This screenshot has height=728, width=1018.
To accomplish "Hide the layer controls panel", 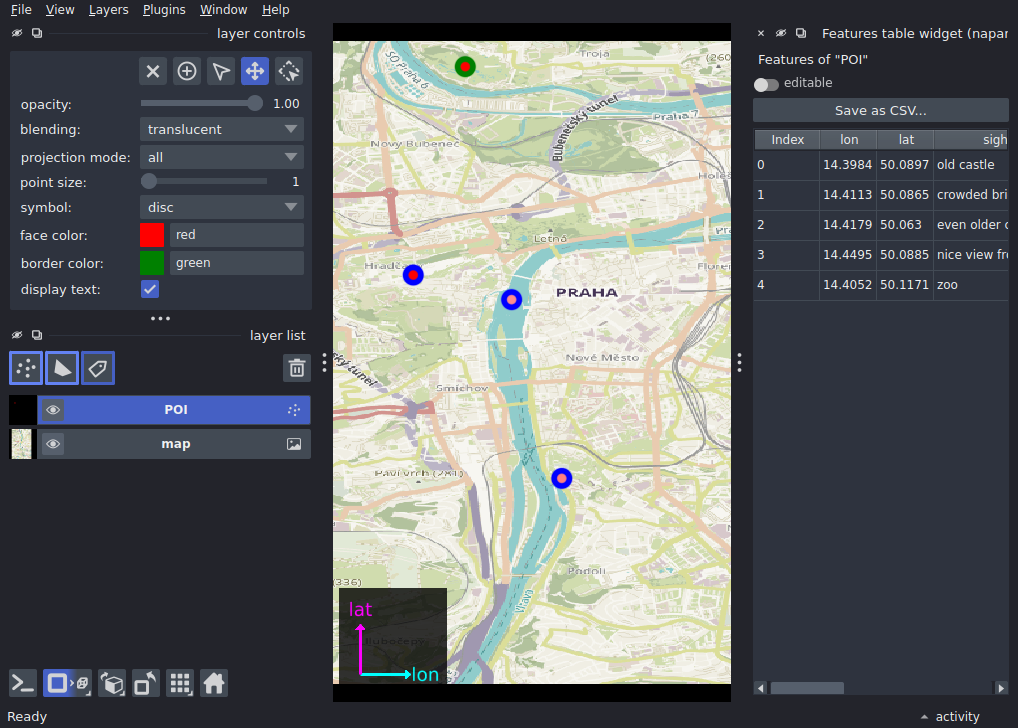I will tap(17, 33).
